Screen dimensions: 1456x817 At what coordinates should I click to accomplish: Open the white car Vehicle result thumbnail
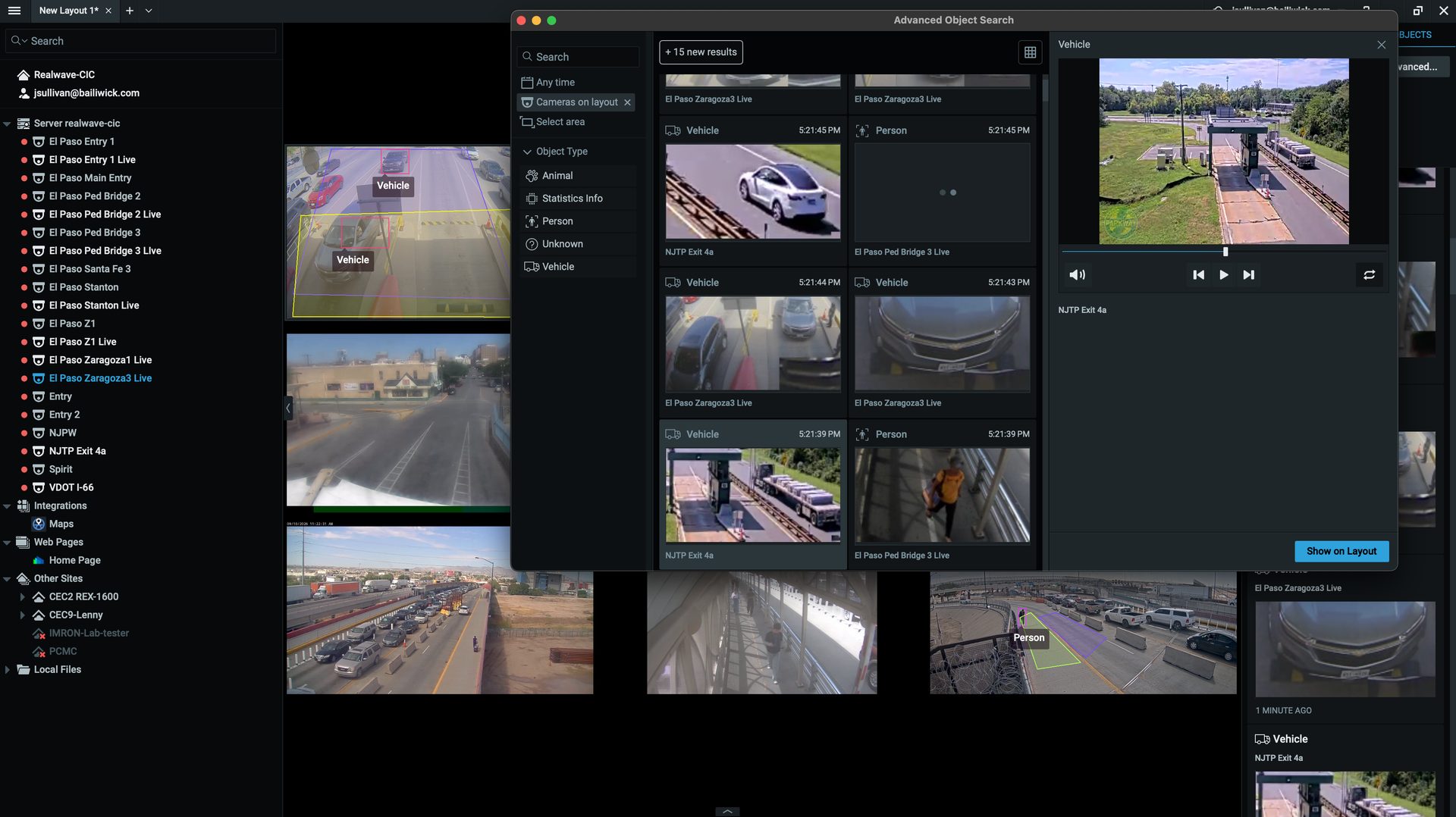point(752,192)
